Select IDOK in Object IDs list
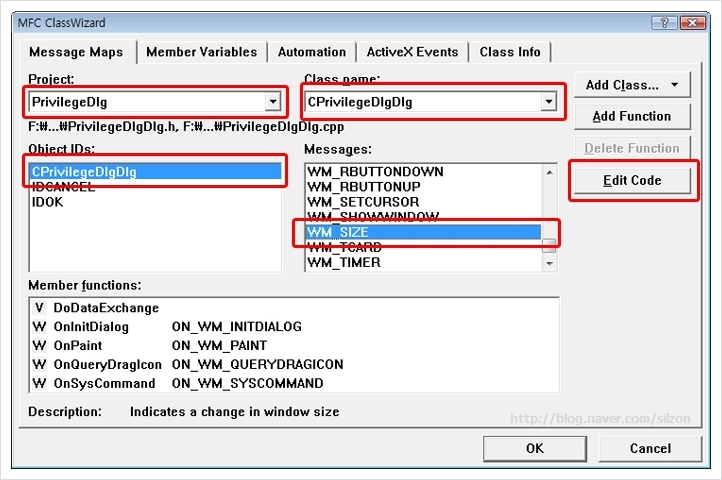Screen dimensions: 722x480 155,202
